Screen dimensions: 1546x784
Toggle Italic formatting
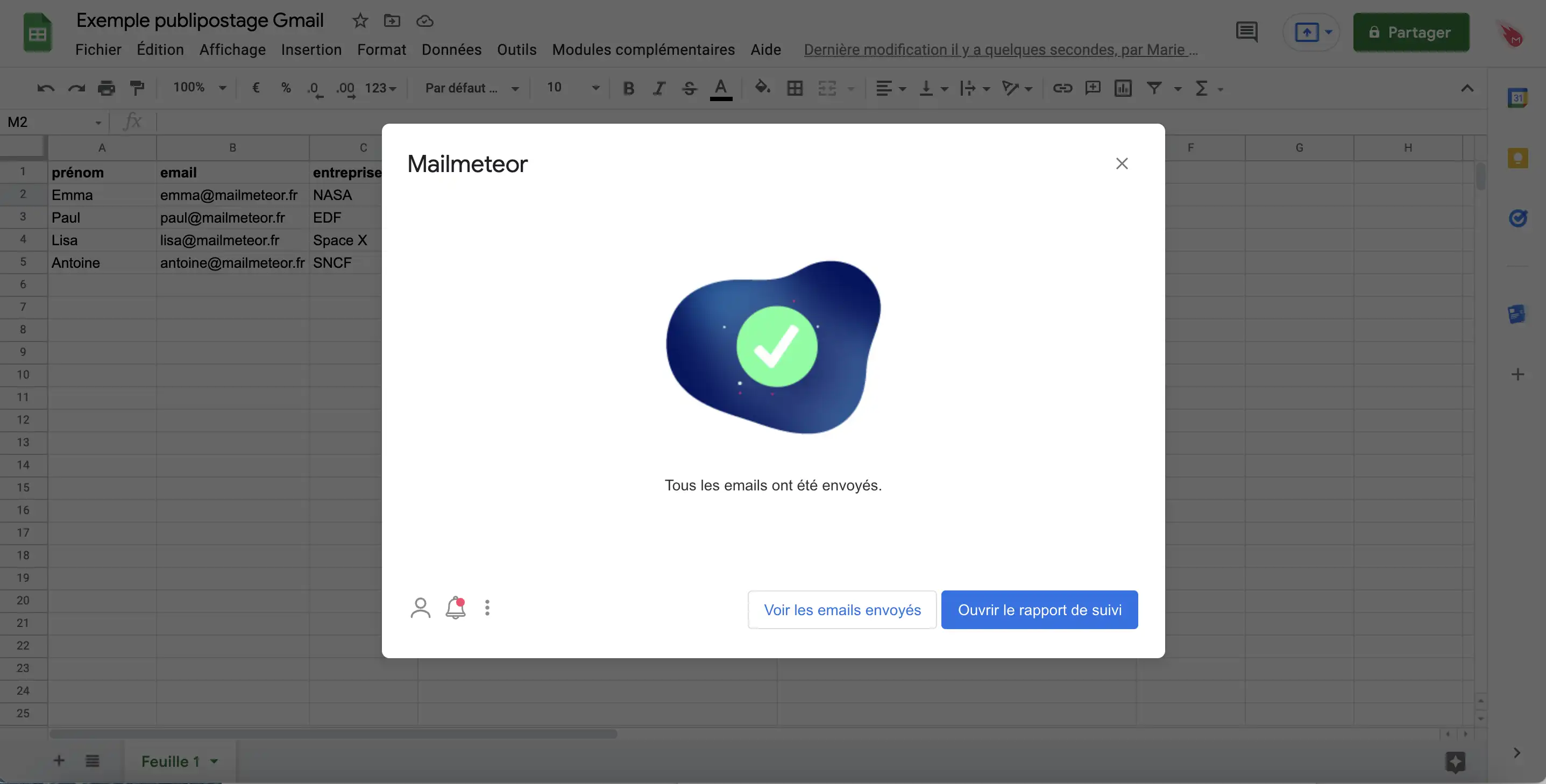659,88
